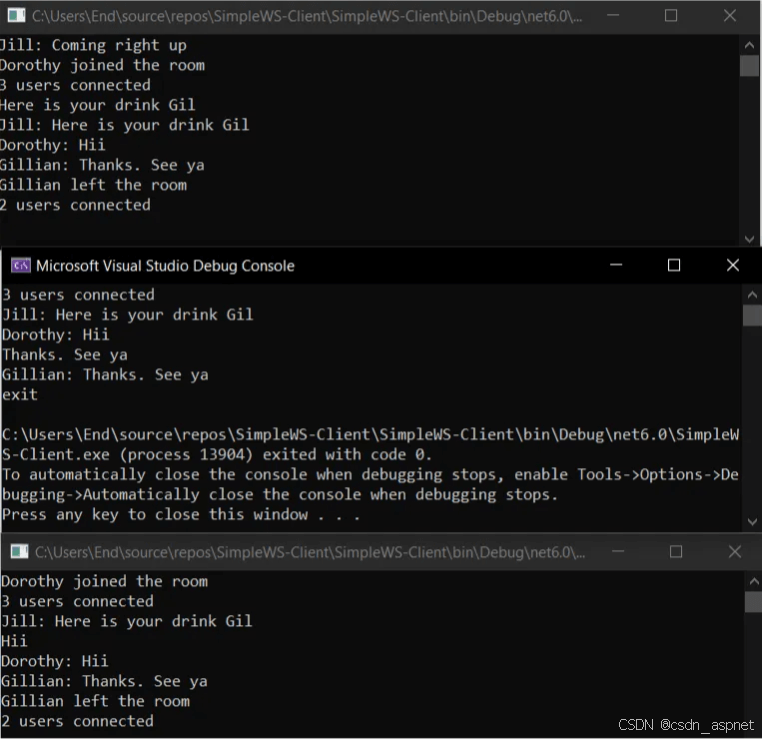Click scroll-down arrow in top console

[x=749, y=239]
